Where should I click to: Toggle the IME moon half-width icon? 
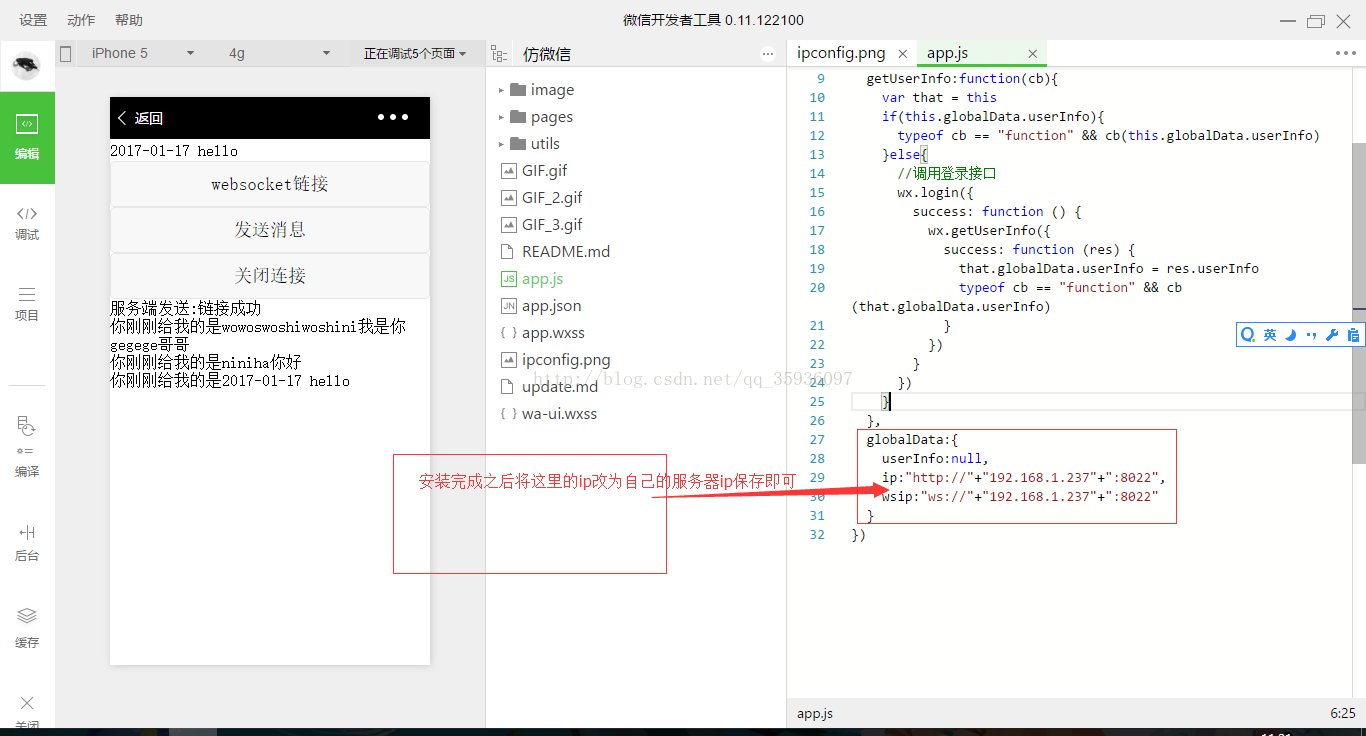(x=1291, y=335)
